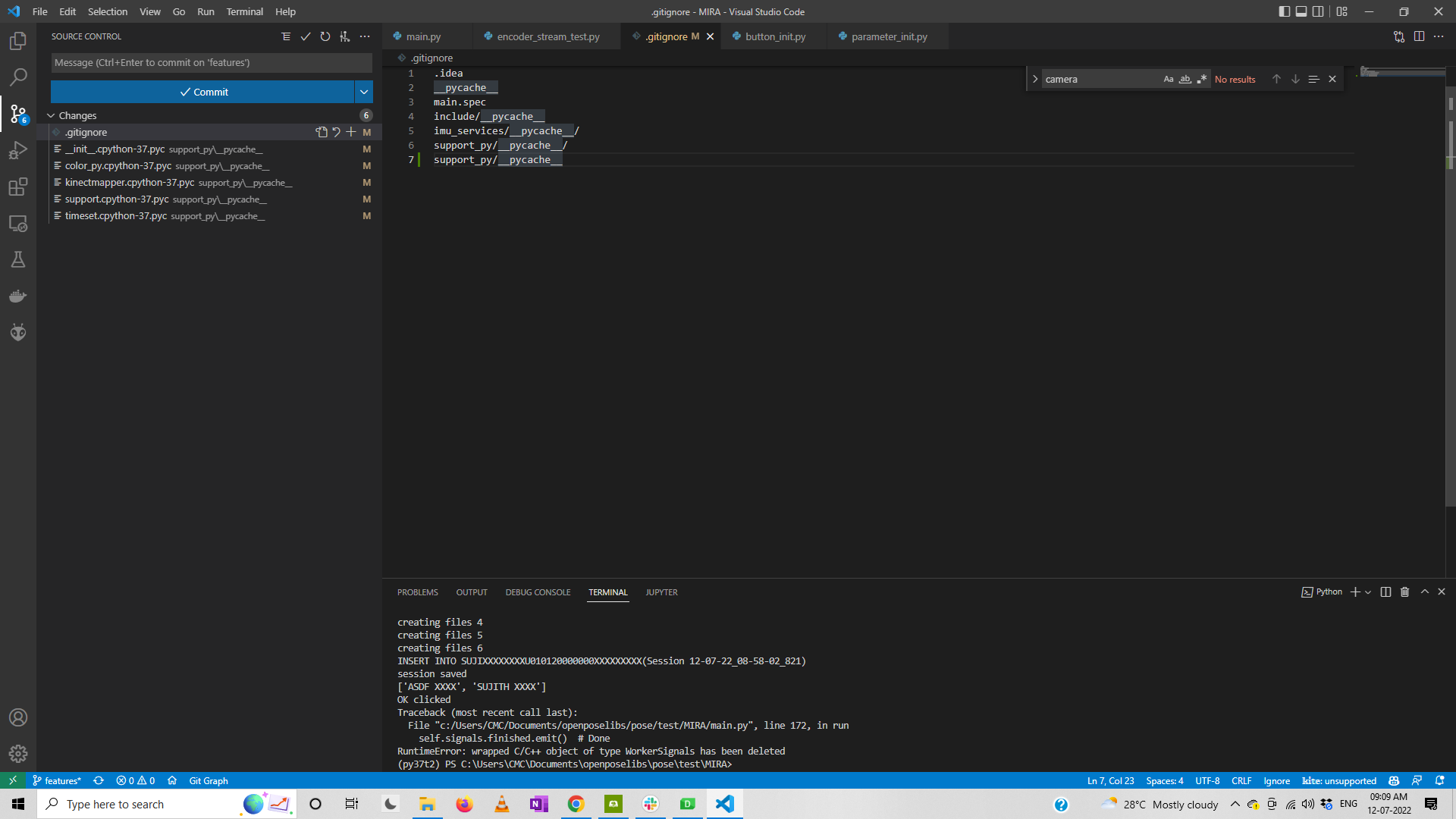Screen dimensions: 1456x819
Task: Toggle regex search option
Action: click(1202, 78)
